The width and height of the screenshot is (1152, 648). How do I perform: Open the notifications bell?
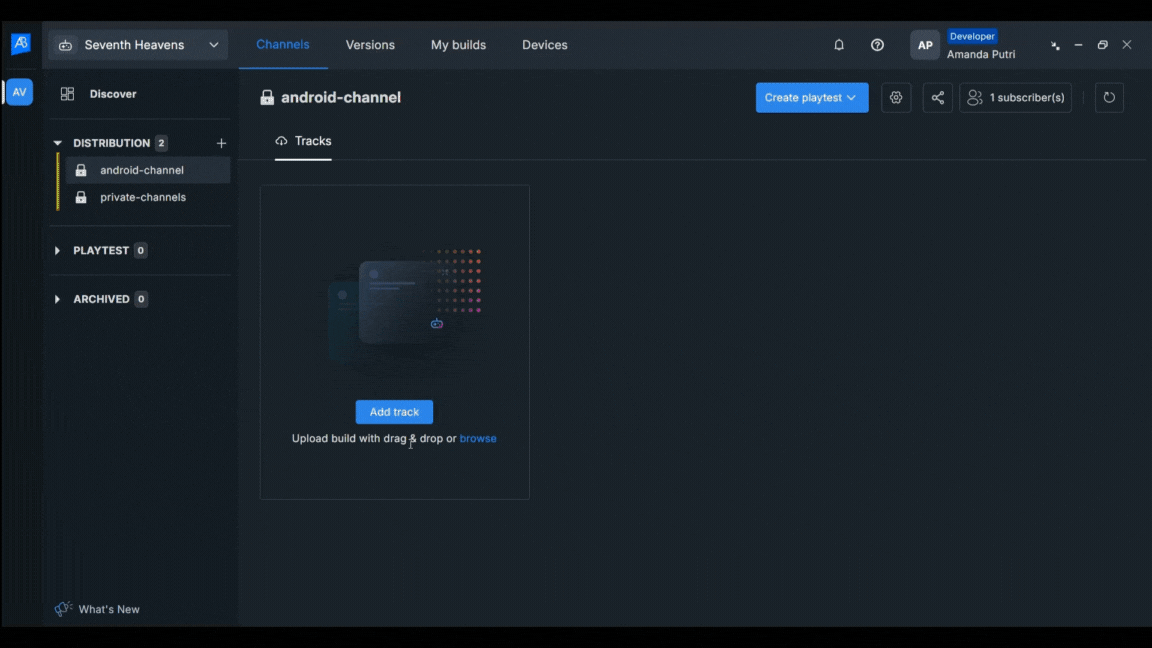[x=839, y=45]
